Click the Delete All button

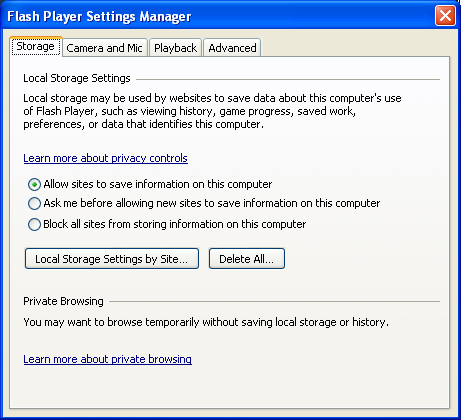tap(247, 259)
